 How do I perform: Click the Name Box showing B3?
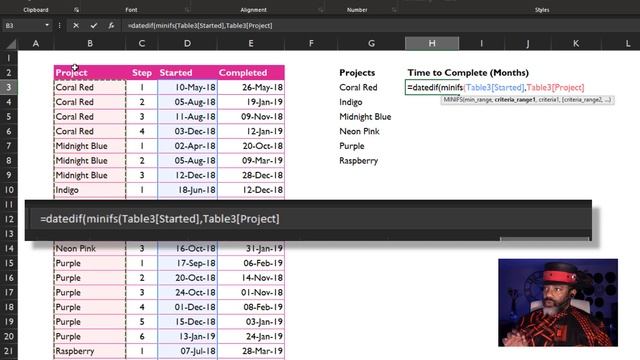[x=23, y=25]
